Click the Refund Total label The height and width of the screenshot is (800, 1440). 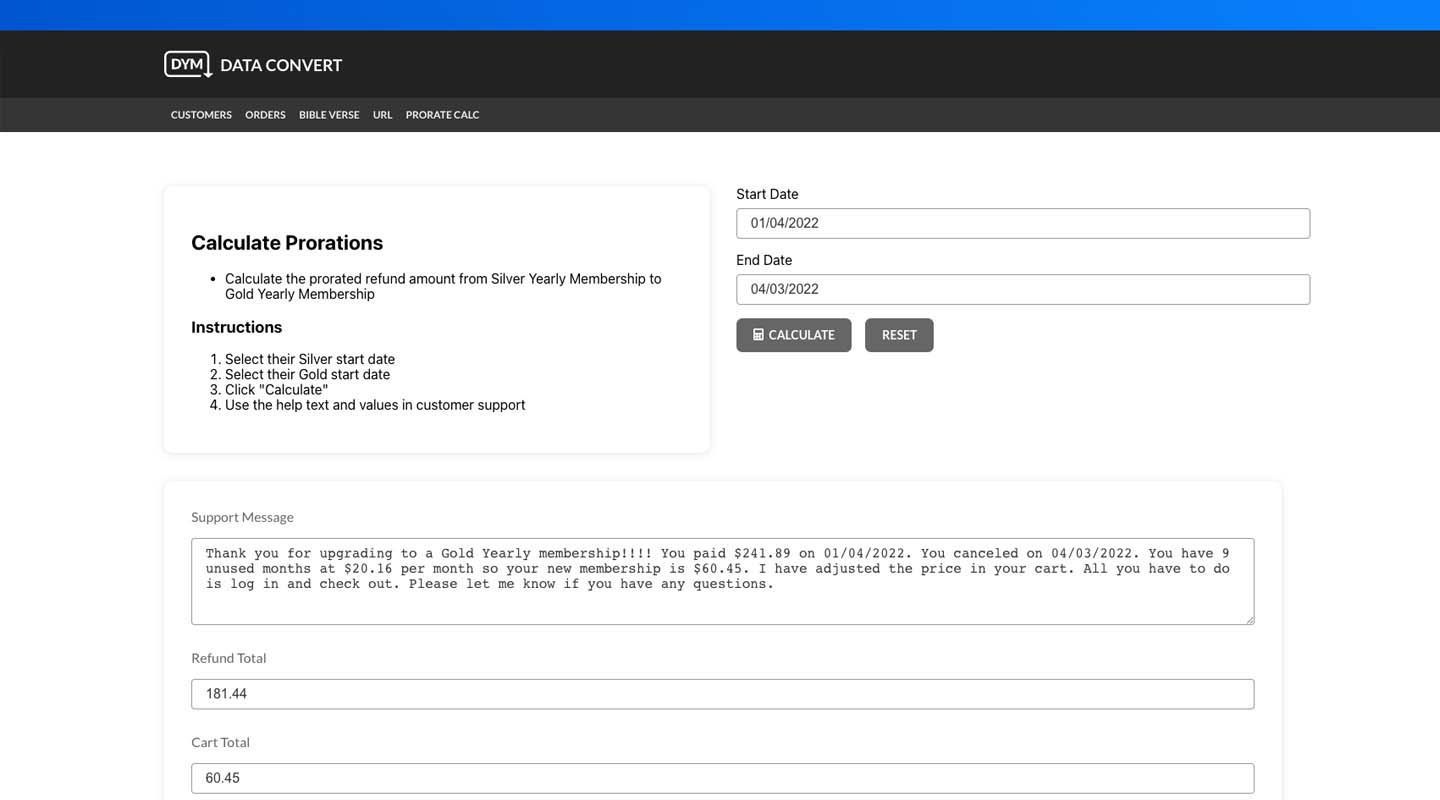[228, 657]
